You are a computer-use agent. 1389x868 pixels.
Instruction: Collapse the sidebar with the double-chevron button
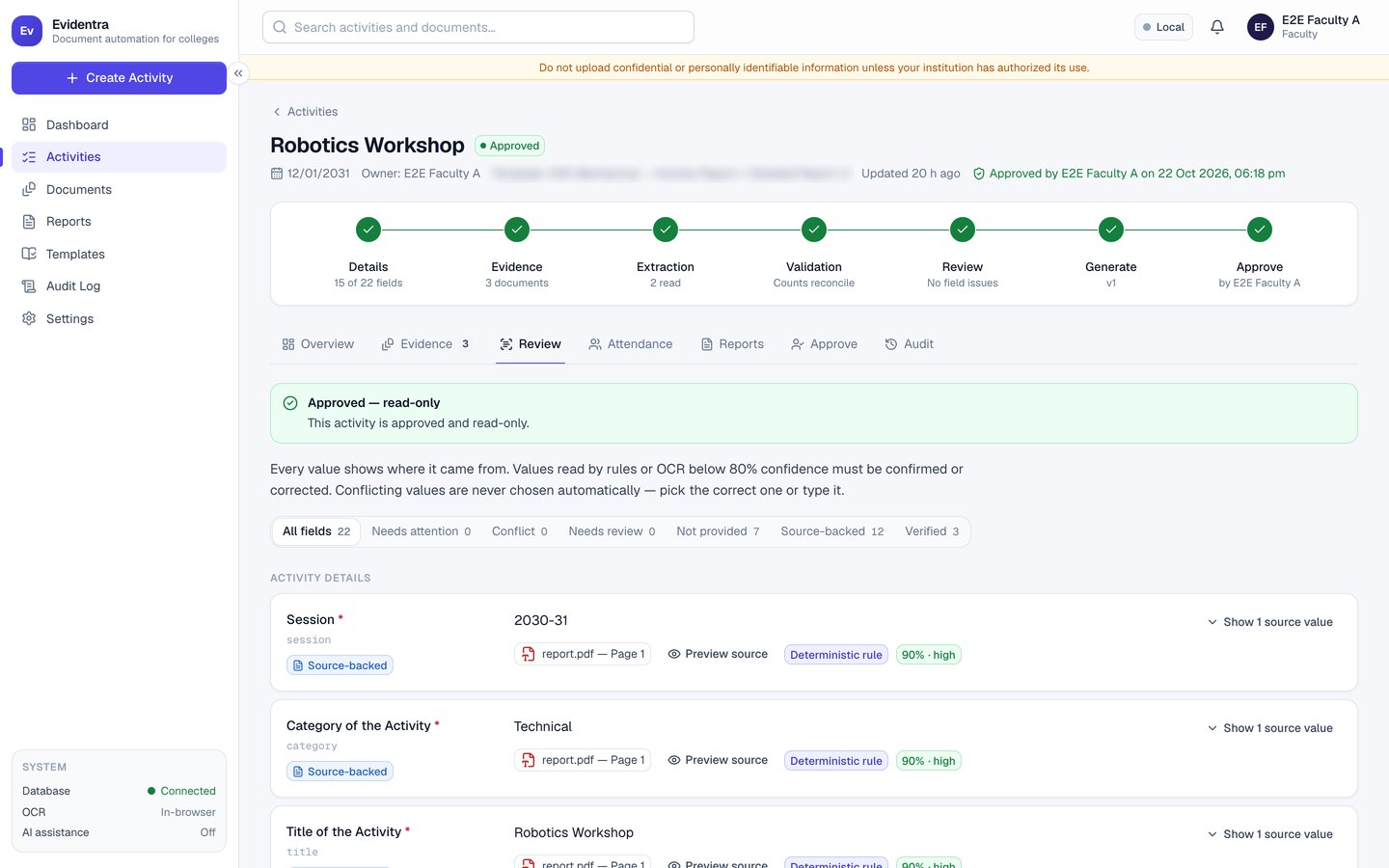pos(238,73)
